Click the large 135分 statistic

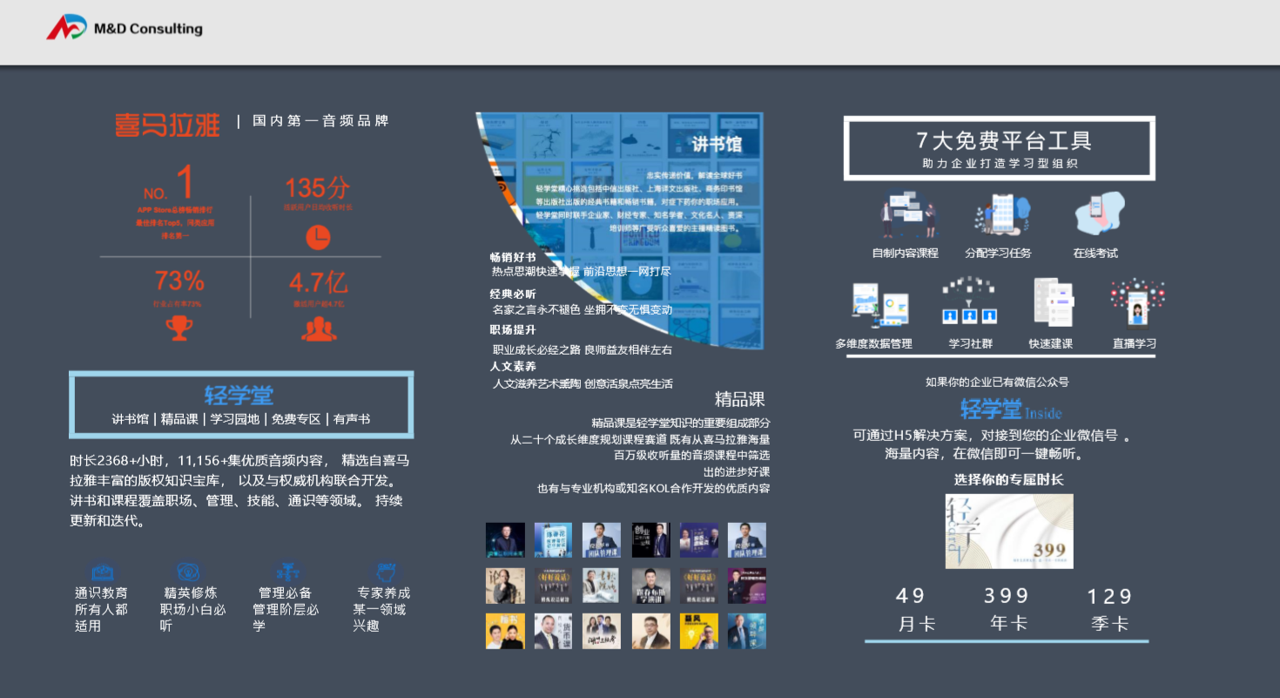tap(317, 188)
